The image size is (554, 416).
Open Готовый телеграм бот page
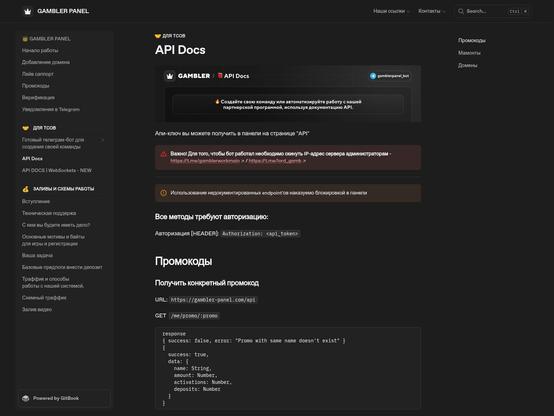53,143
